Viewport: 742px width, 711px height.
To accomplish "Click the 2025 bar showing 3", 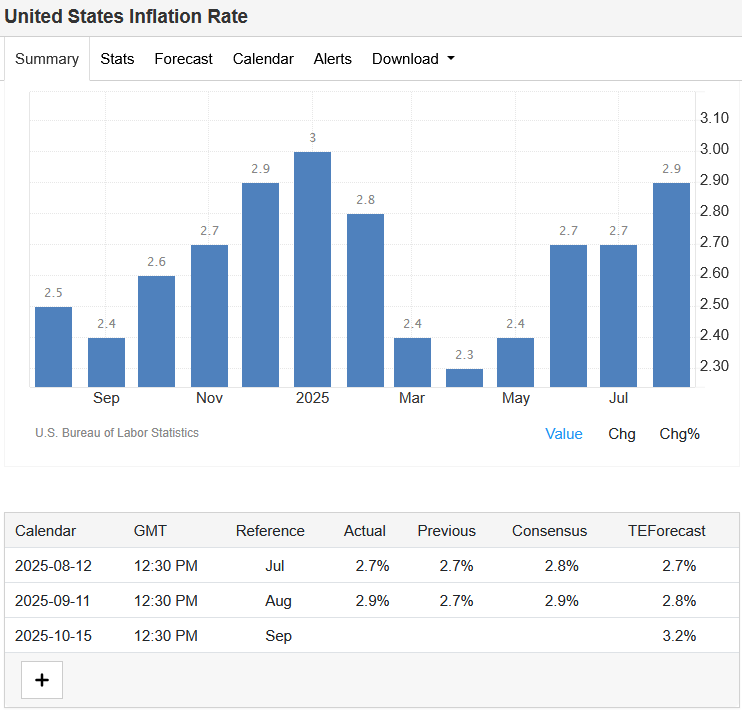I will point(312,269).
